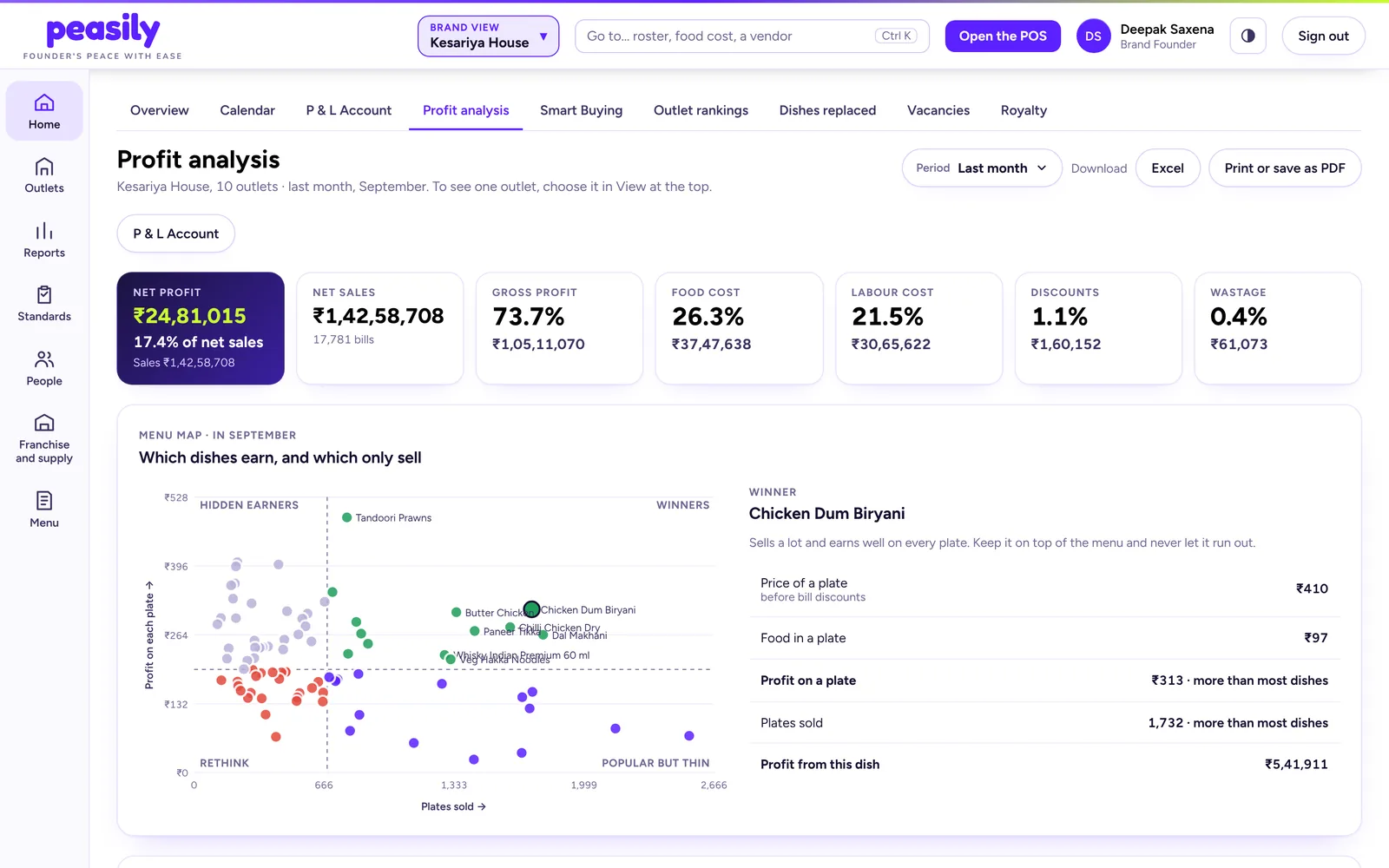Viewport: 1389px width, 868px height.
Task: Click the Chicken Dum Biryani chart point
Action: pos(532,609)
